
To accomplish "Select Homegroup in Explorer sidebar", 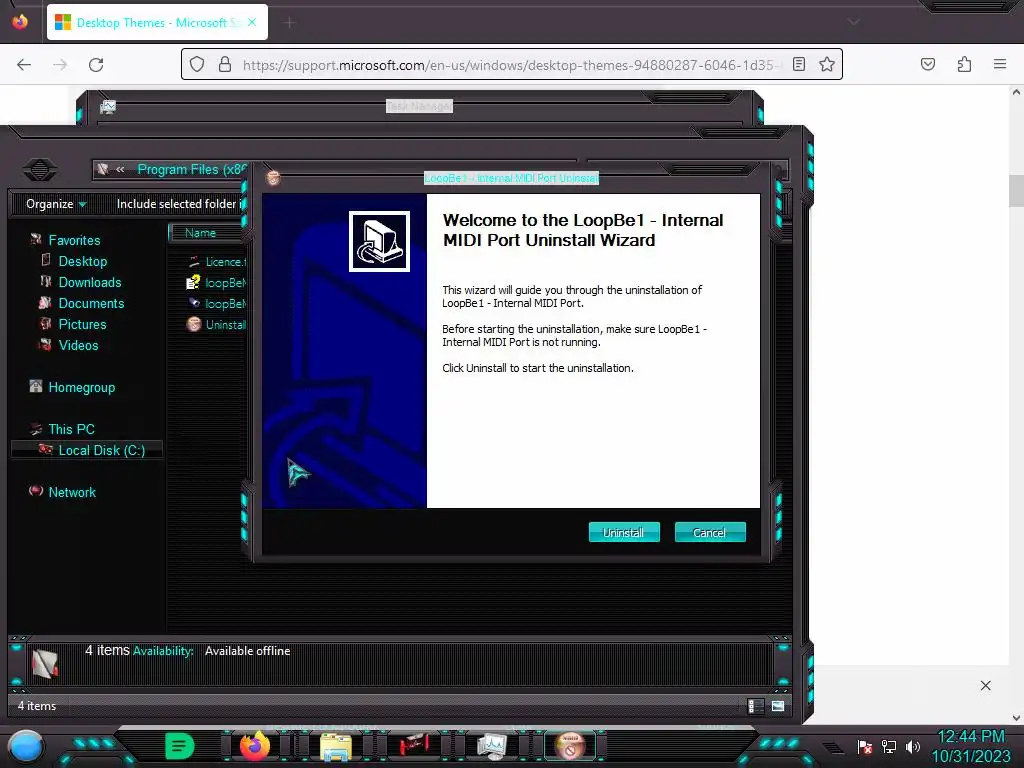I will [x=81, y=387].
